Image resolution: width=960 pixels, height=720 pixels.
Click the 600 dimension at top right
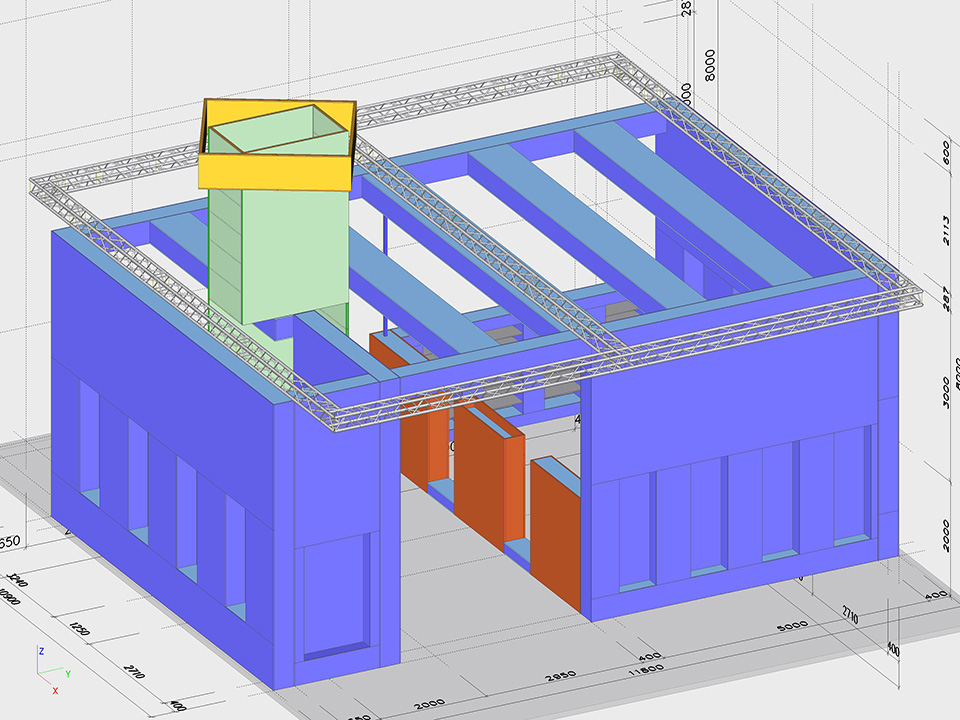coord(946,151)
